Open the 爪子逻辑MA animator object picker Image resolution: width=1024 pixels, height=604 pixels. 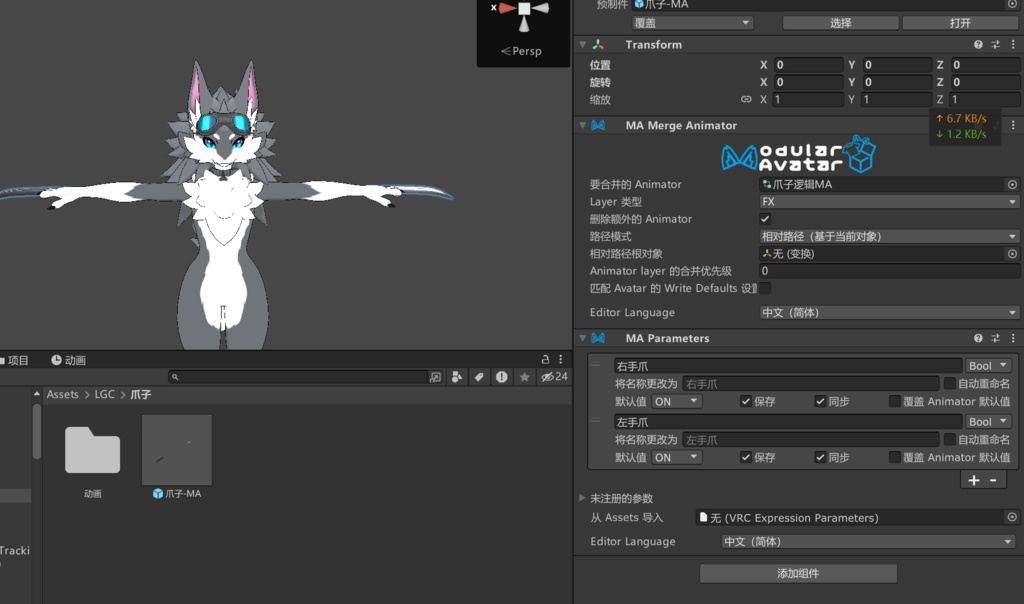[x=1010, y=184]
